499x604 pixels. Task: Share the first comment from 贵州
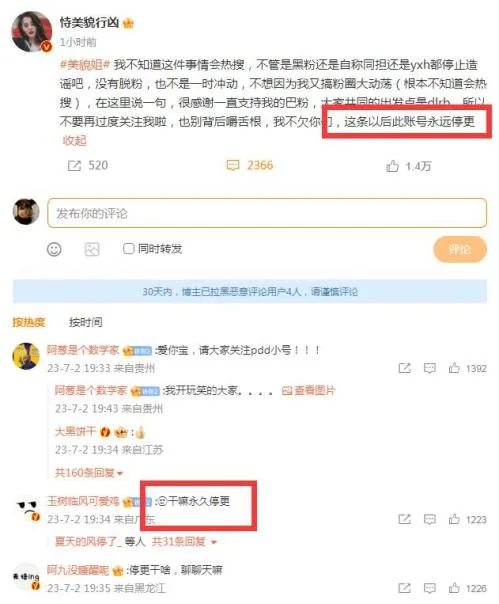point(404,368)
